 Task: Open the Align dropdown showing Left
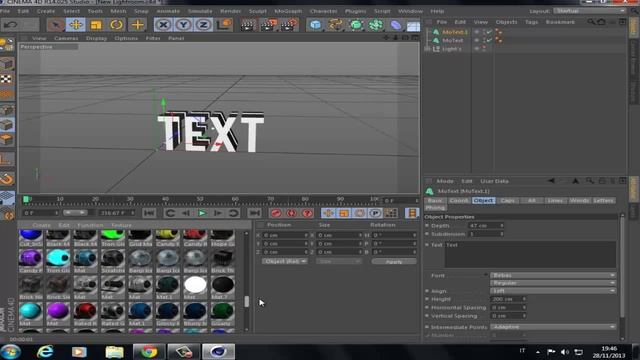(x=553, y=291)
